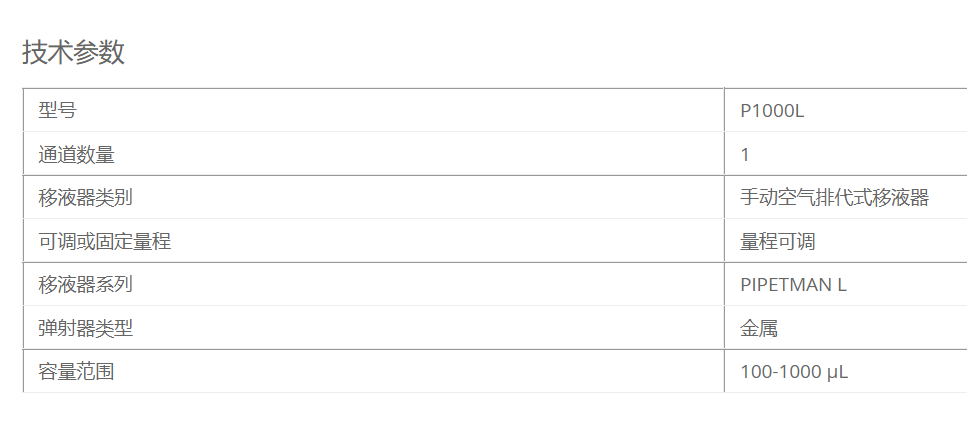
Task: Click the 100-1000 μL volume value
Action: click(794, 372)
